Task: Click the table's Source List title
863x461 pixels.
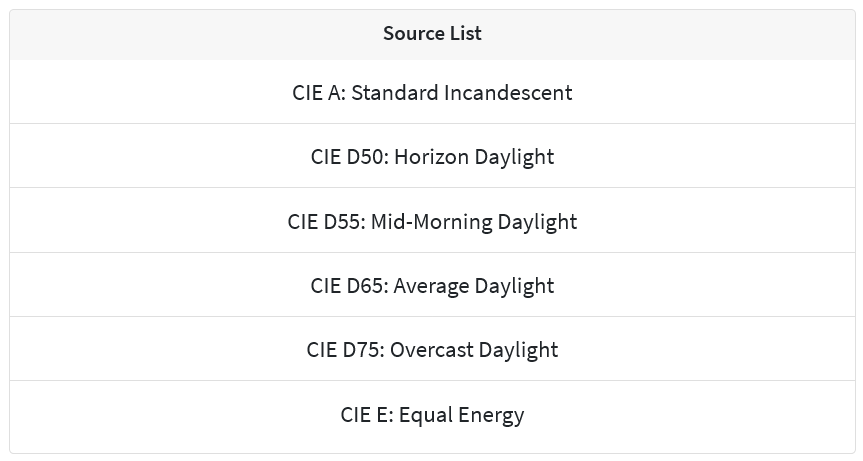Action: tap(432, 34)
